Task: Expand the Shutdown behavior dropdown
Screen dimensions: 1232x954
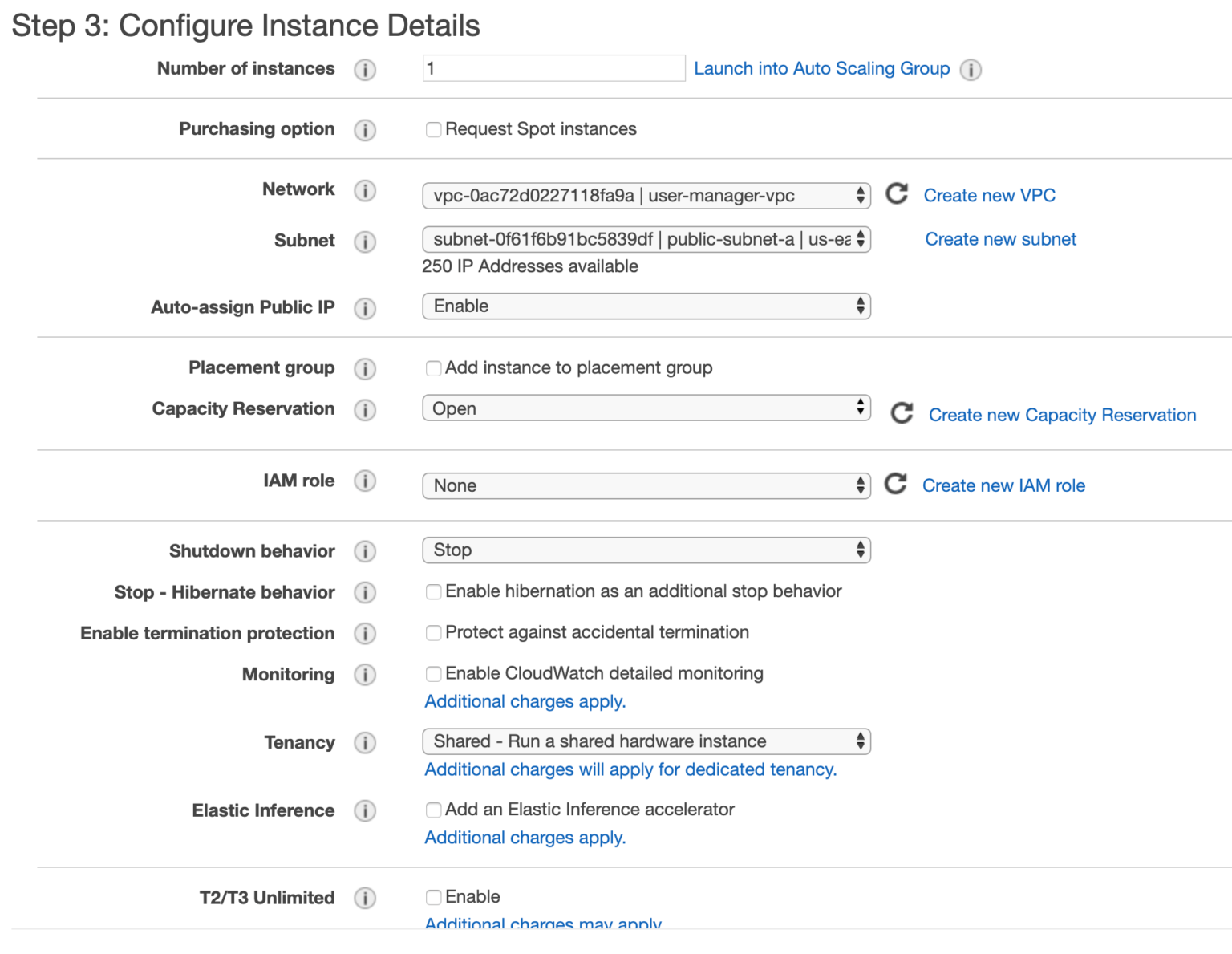Action: (646, 550)
